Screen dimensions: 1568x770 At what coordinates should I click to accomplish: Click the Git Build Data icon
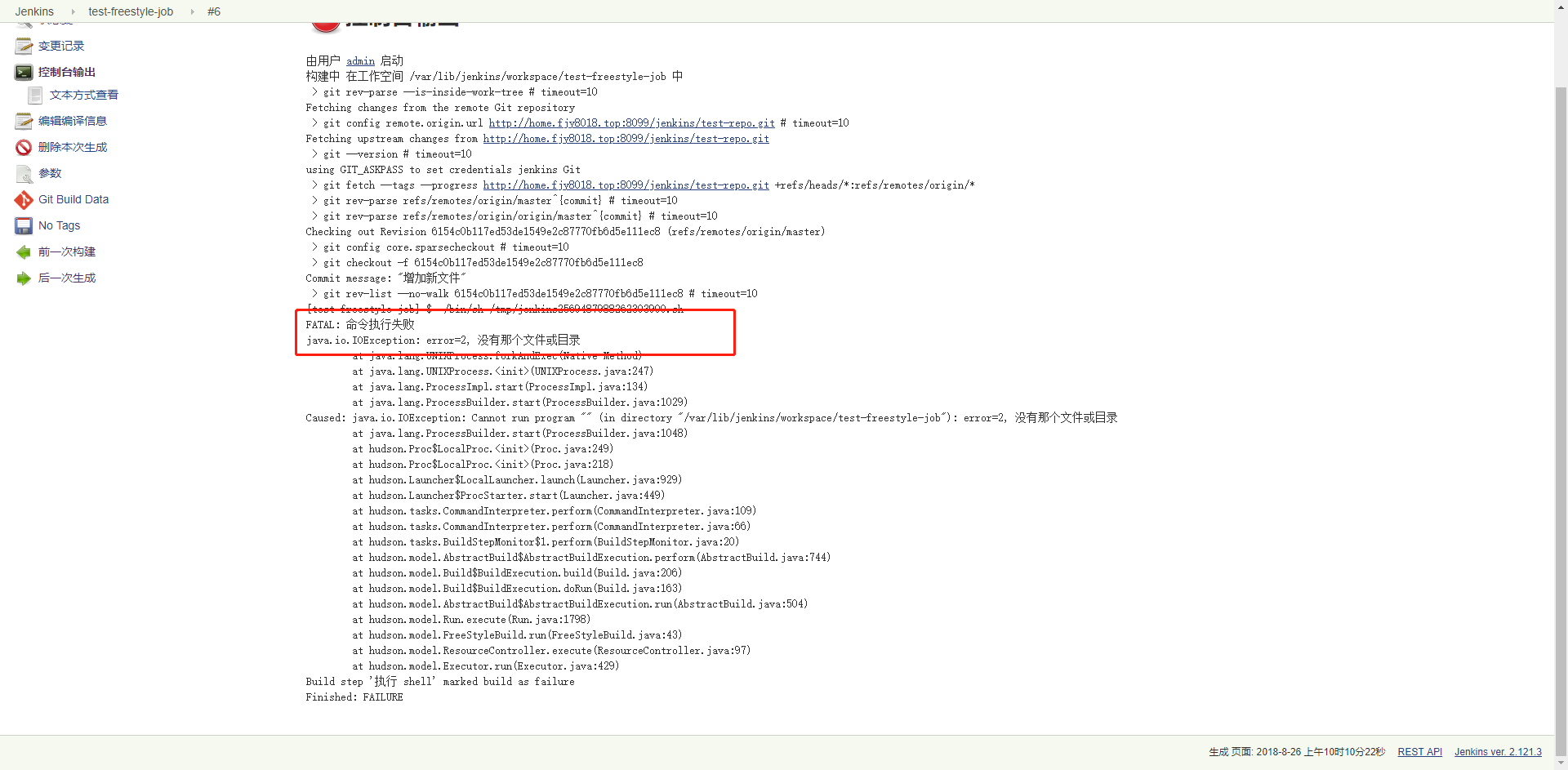point(24,200)
